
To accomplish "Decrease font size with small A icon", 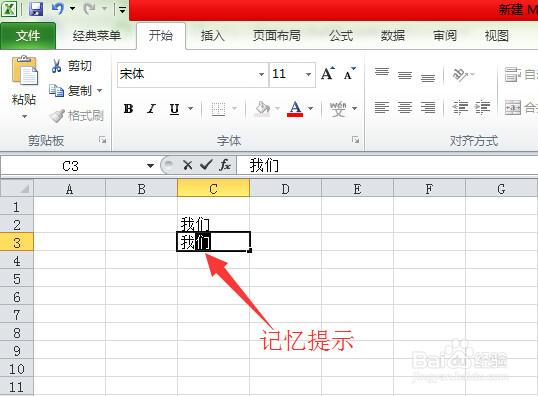I will click(350, 73).
